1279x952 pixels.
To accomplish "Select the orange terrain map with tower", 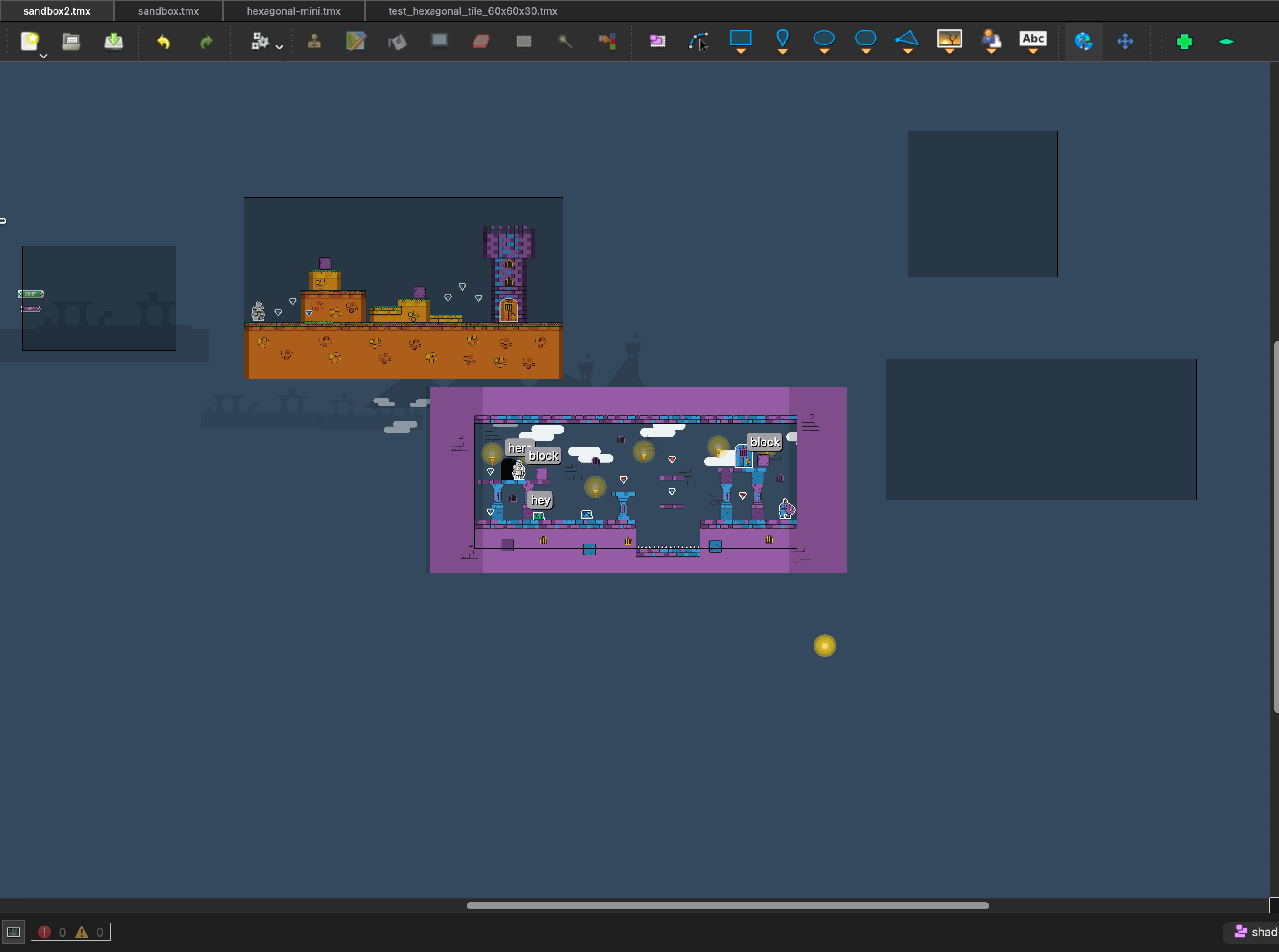I will pyautogui.click(x=404, y=288).
